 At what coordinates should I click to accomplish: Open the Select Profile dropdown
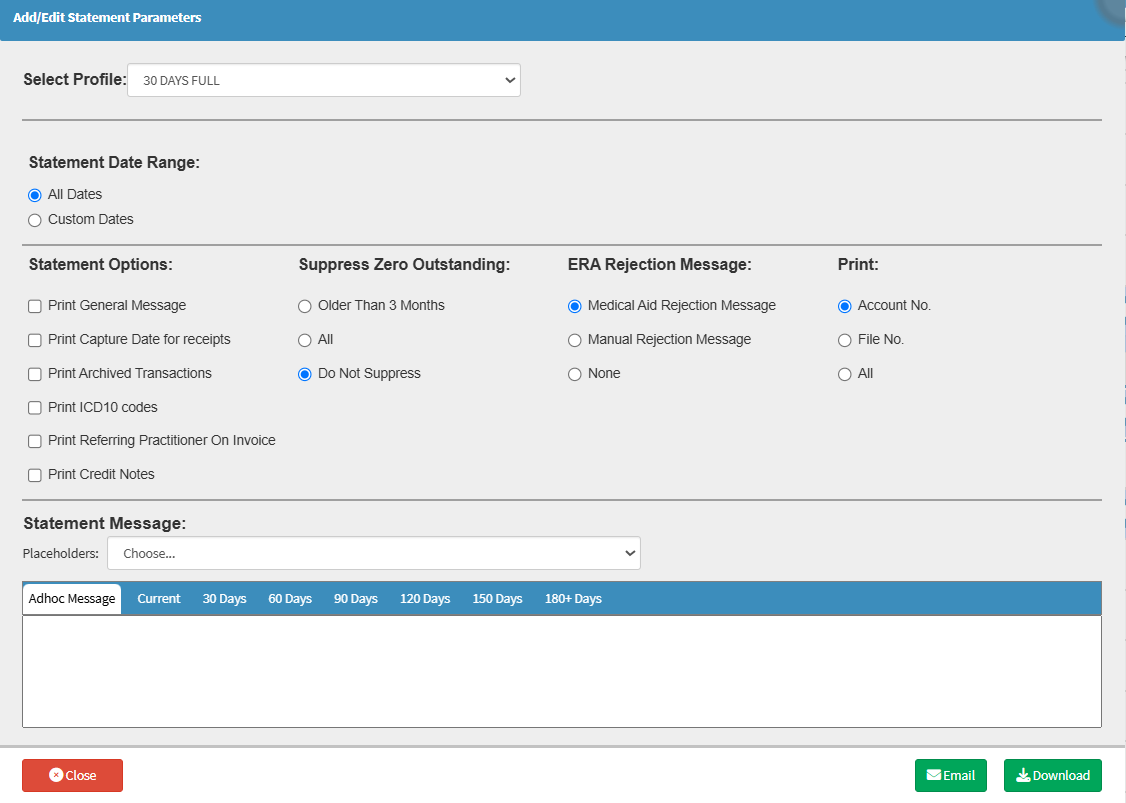pos(324,81)
